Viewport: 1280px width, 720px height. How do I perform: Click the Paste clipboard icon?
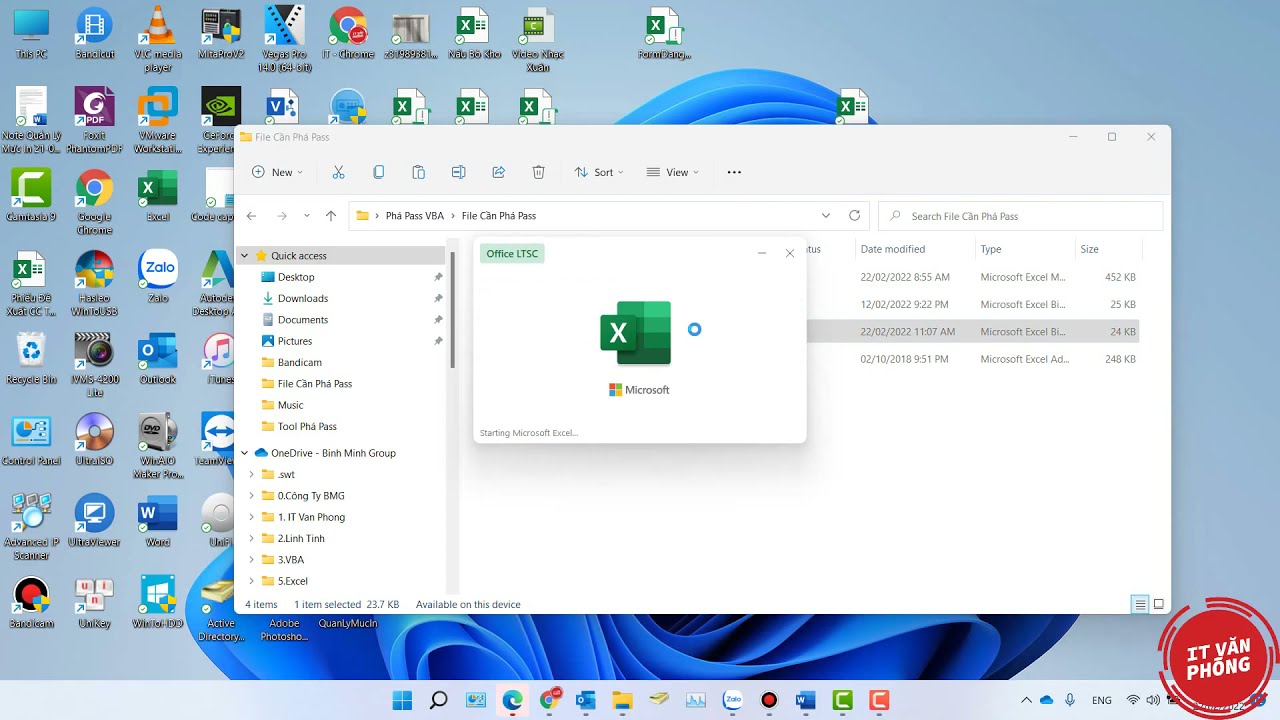coord(418,172)
